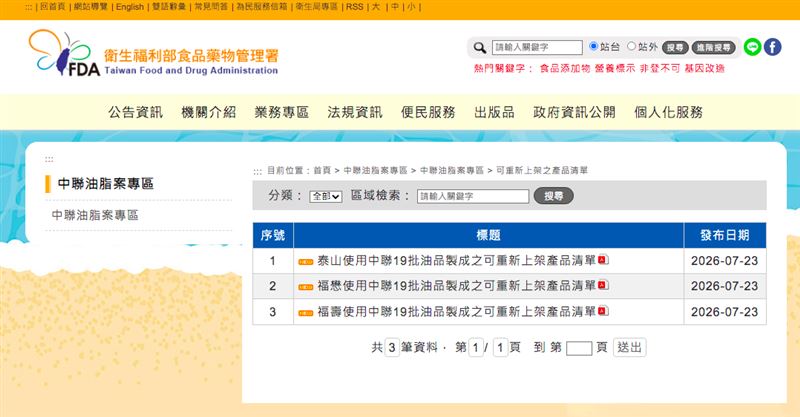Viewport: 800px width, 417px height.
Task: Click the magnifier search icon
Action: (480, 47)
